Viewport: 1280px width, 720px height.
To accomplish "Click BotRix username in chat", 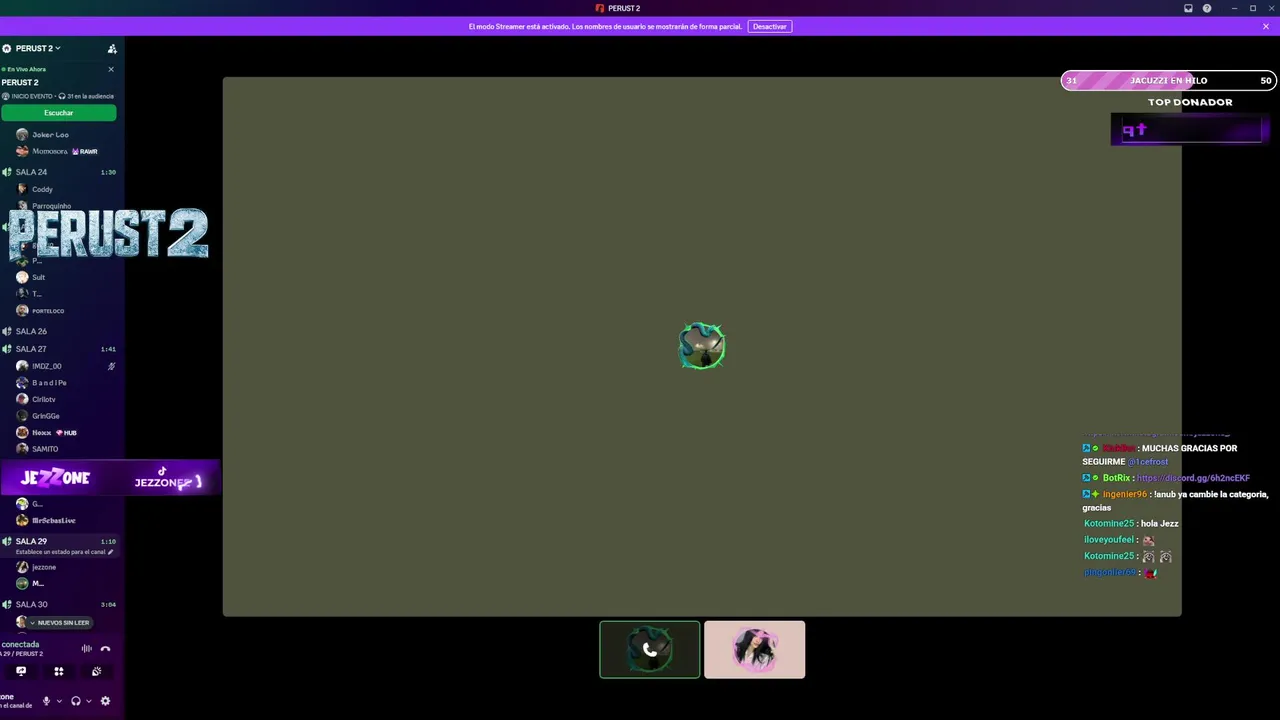I will [1116, 478].
